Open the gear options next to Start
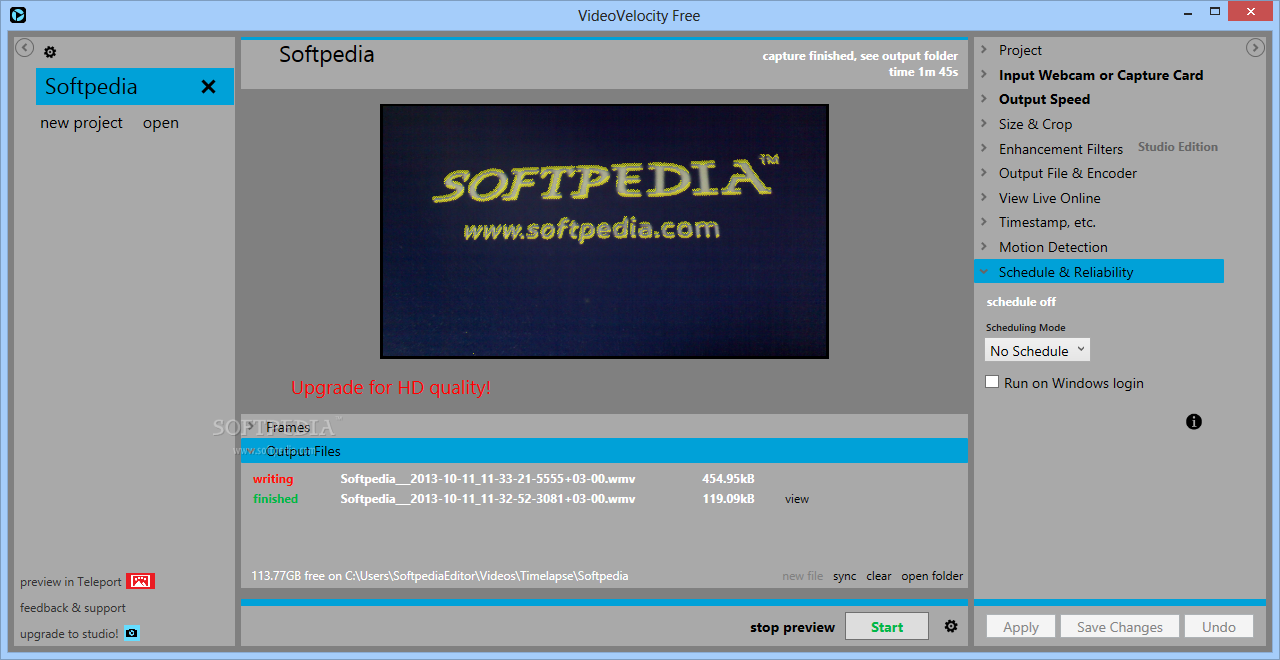Image resolution: width=1280 pixels, height=660 pixels. tap(951, 627)
